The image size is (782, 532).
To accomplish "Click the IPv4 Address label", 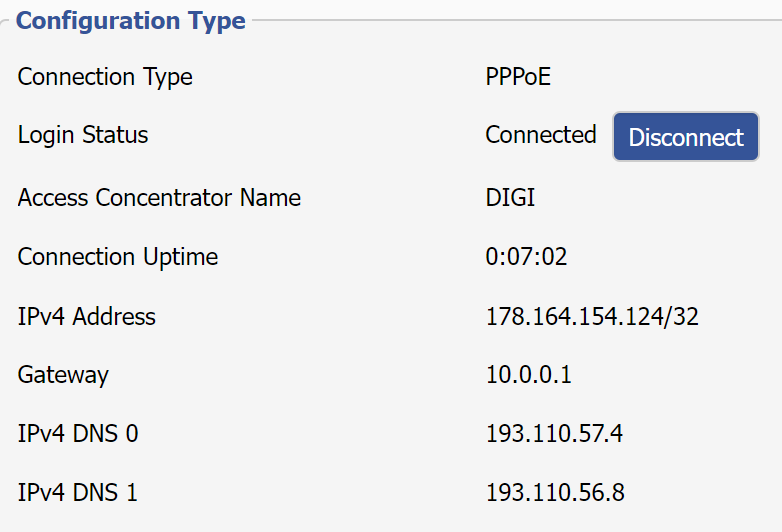I will click(x=87, y=317).
